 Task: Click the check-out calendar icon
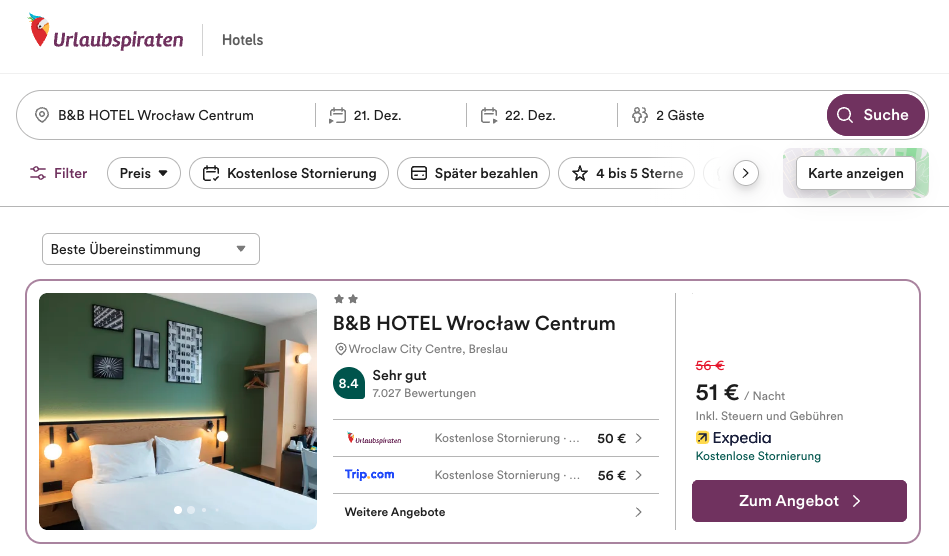tap(489, 115)
